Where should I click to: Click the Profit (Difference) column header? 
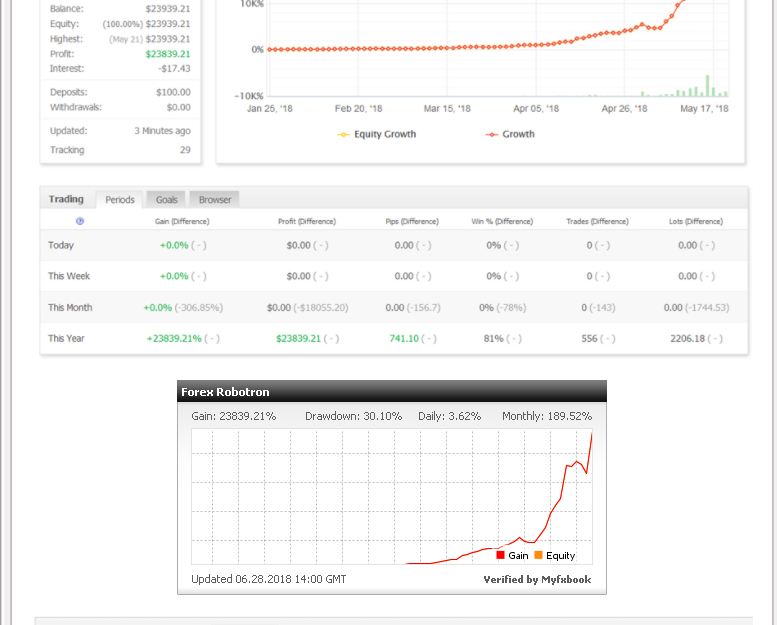(307, 222)
